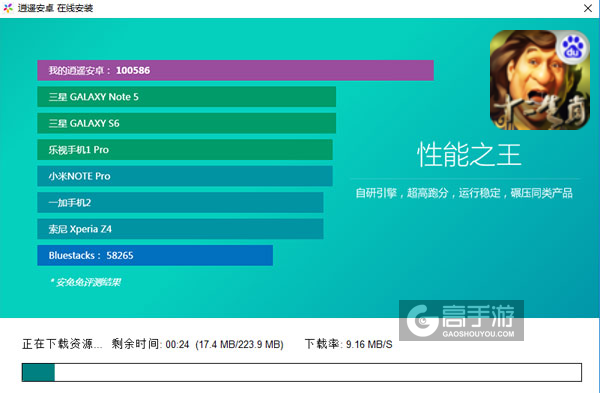The width and height of the screenshot is (600, 393).
Task: Click the 性能之王 heading
Action: click(x=469, y=155)
